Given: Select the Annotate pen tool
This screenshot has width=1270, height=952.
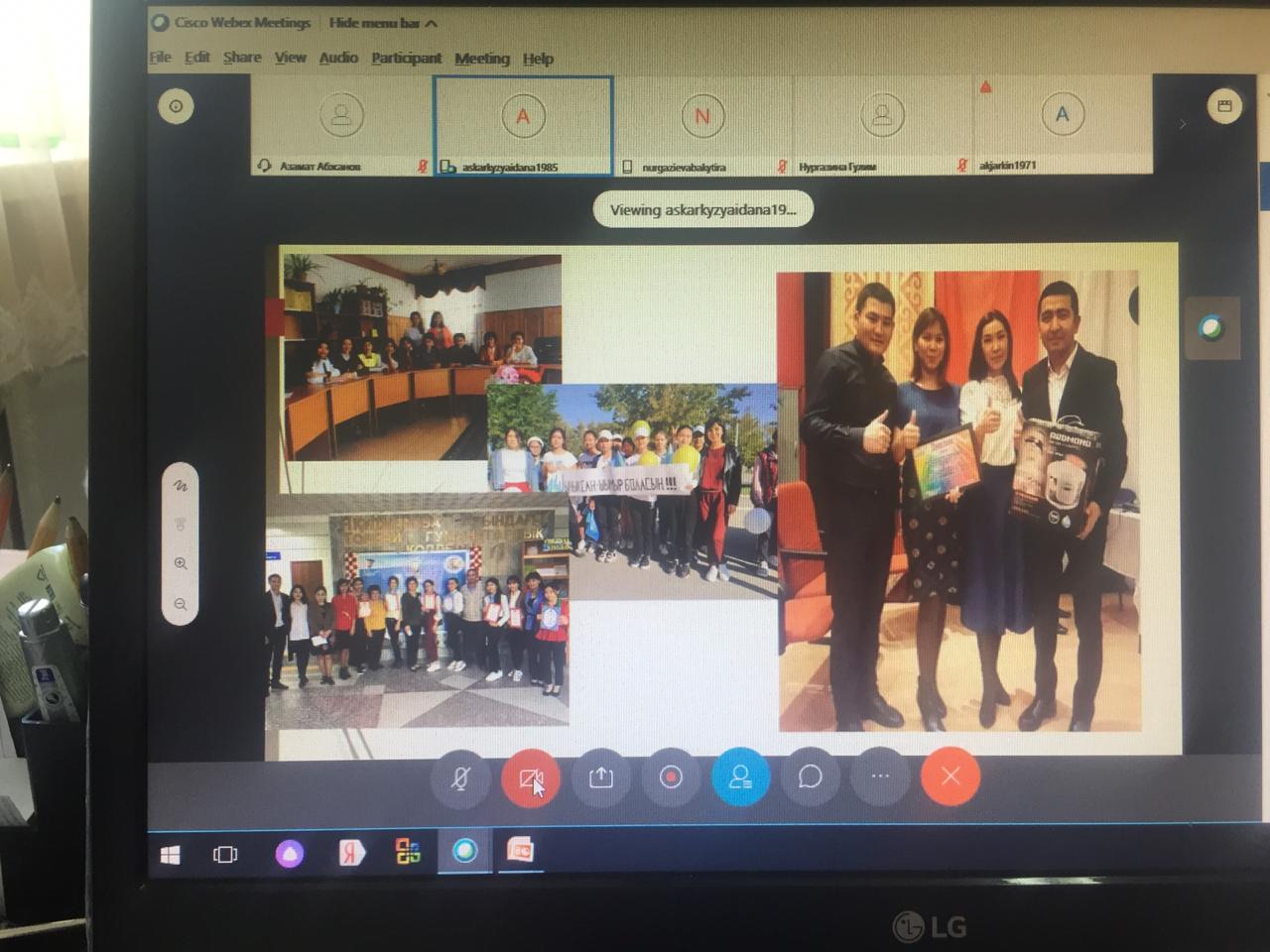Looking at the screenshot, I should (181, 486).
